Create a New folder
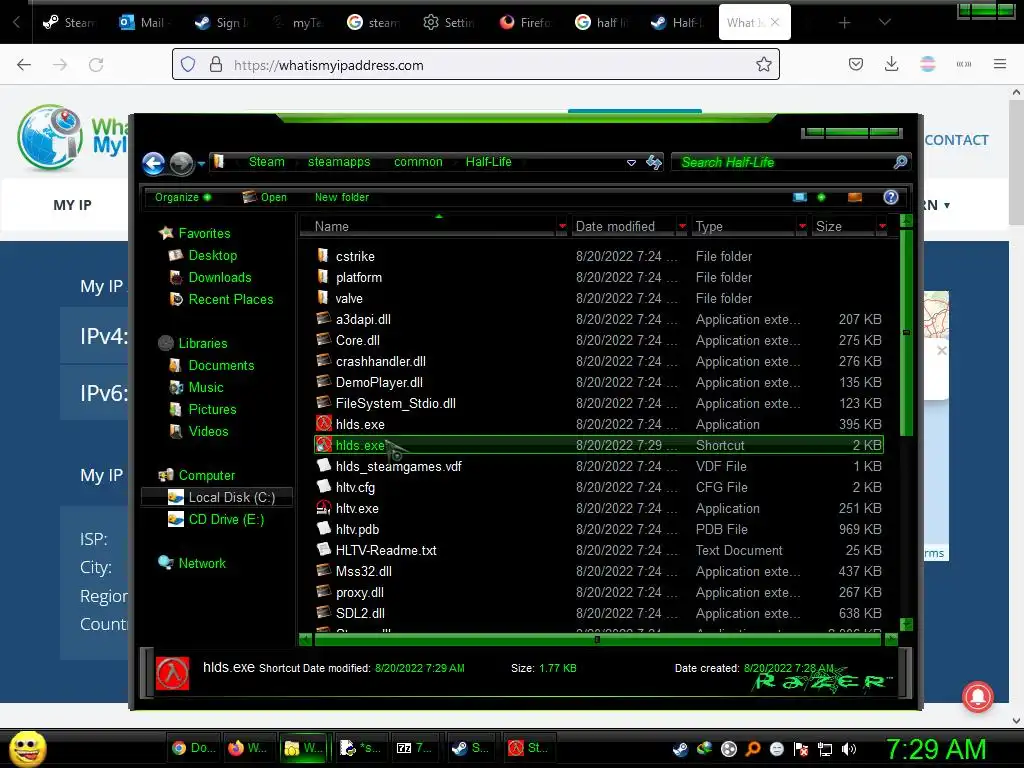This screenshot has height=768, width=1024. [342, 197]
